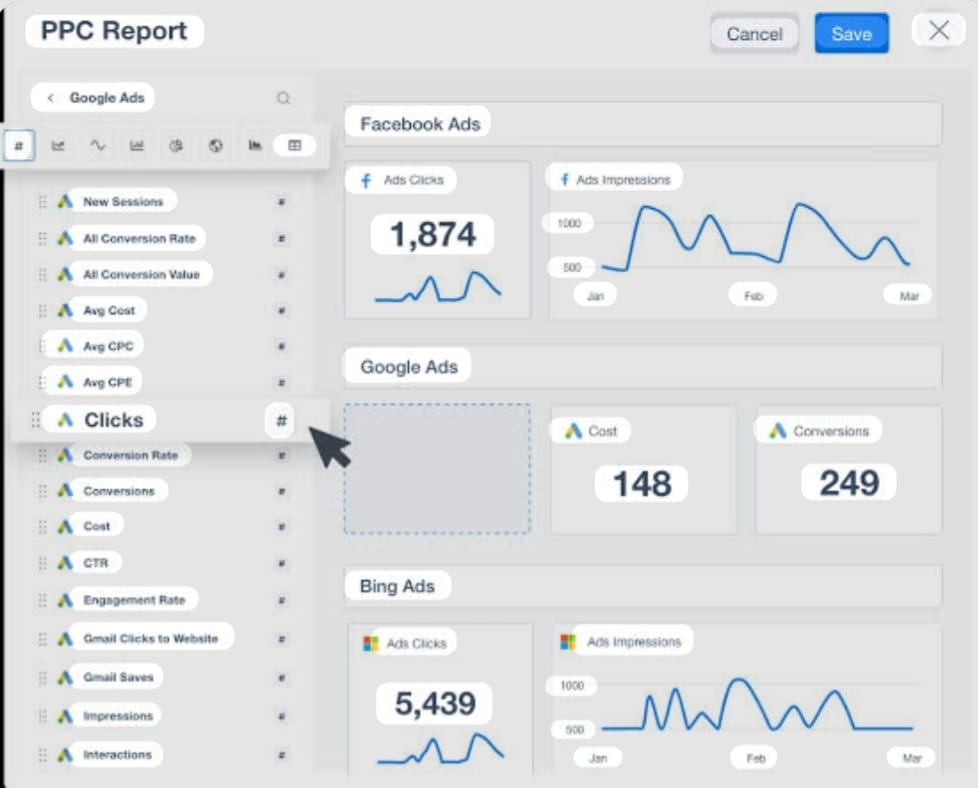Image resolution: width=978 pixels, height=788 pixels.
Task: Select the All Conversion Value metric
Action: coord(142,275)
